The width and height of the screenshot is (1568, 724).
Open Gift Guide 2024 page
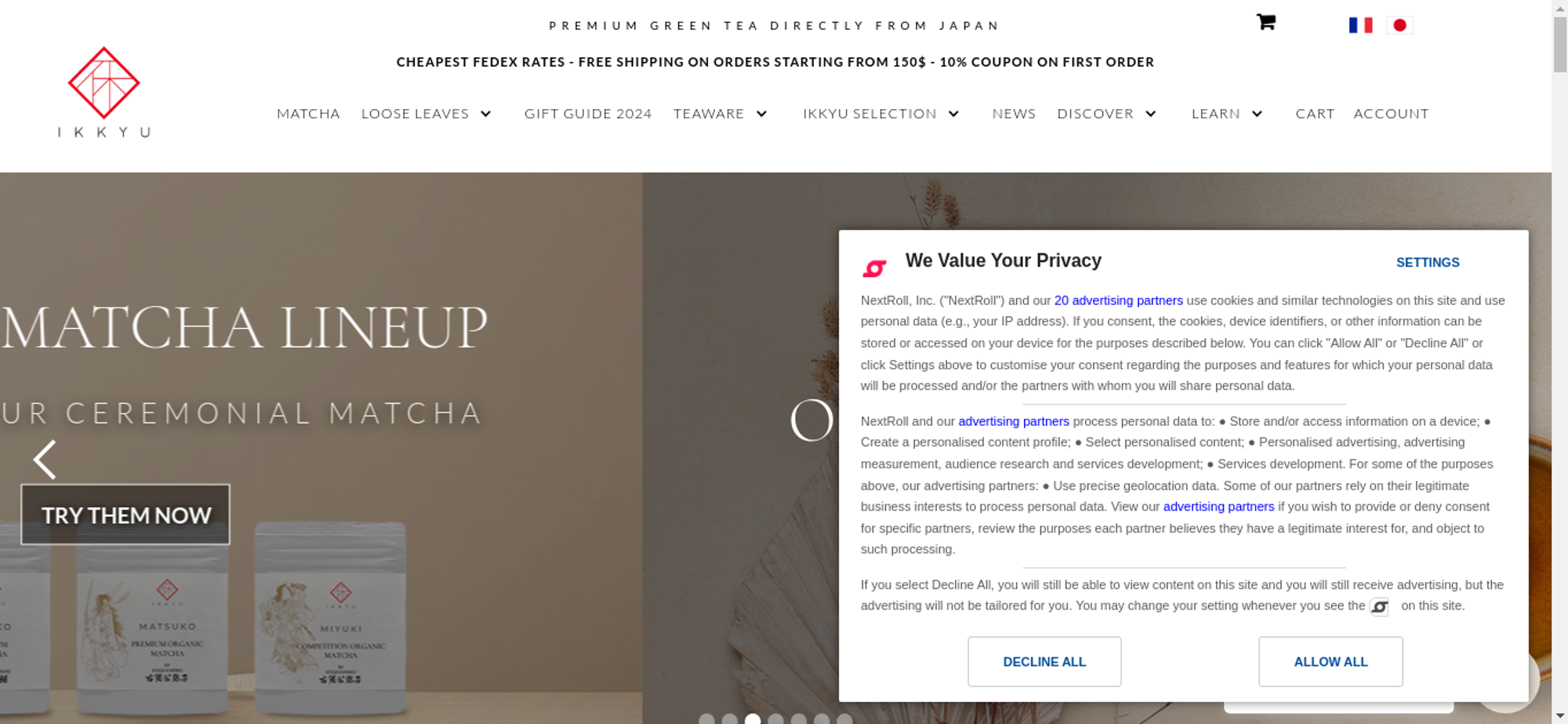pos(588,114)
